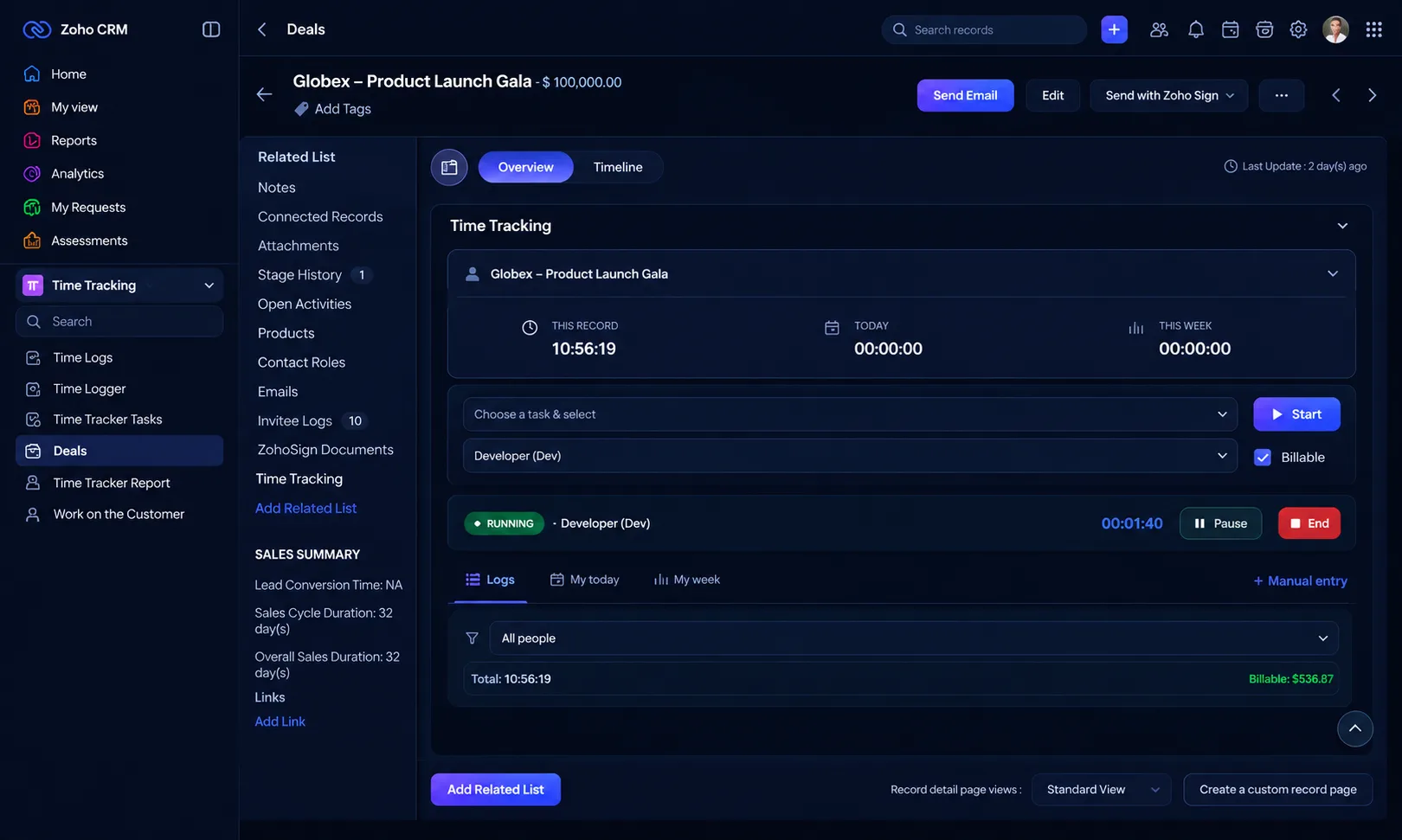
Task: Click the back arrow beside the deal title
Action: (x=265, y=94)
